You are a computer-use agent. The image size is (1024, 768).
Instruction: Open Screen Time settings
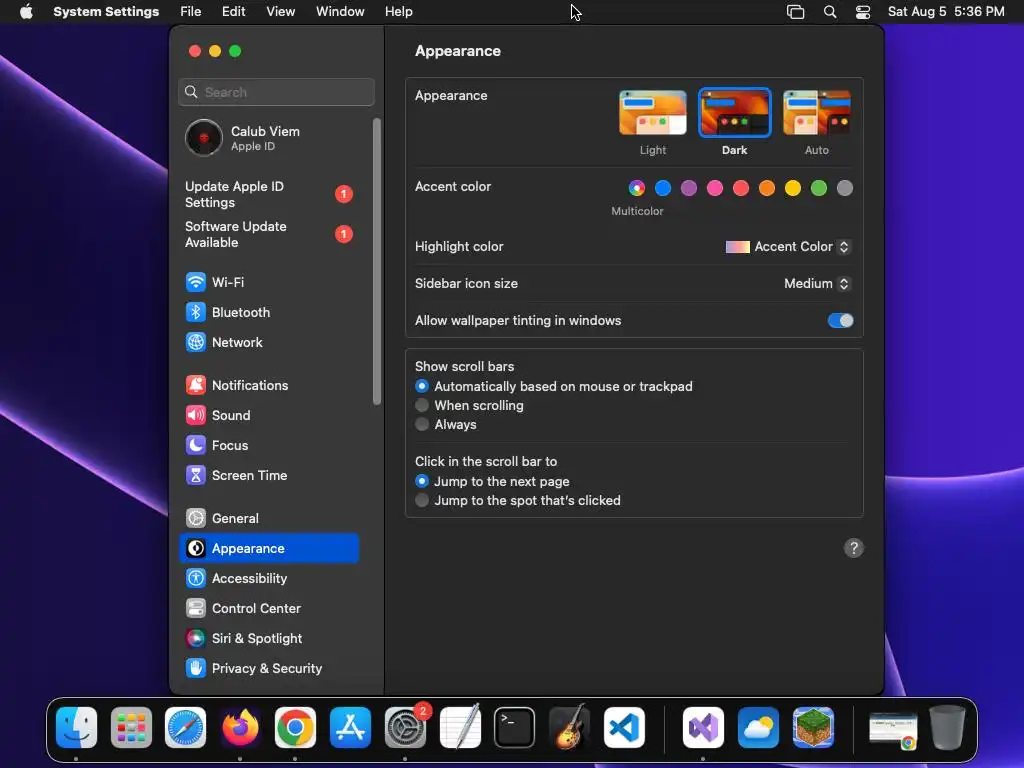pyautogui.click(x=269, y=475)
